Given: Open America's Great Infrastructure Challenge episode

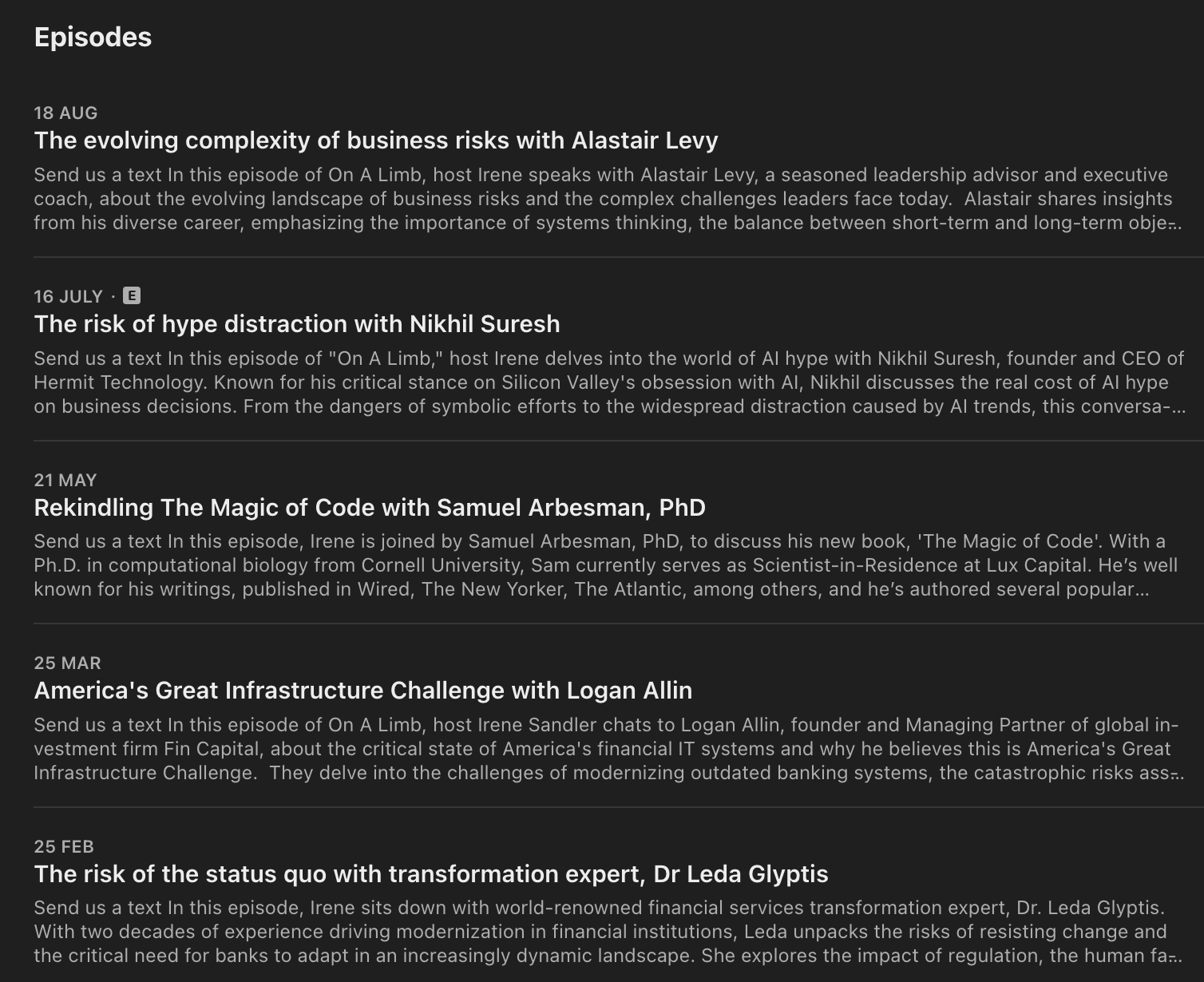Looking at the screenshot, I should pyautogui.click(x=362, y=691).
